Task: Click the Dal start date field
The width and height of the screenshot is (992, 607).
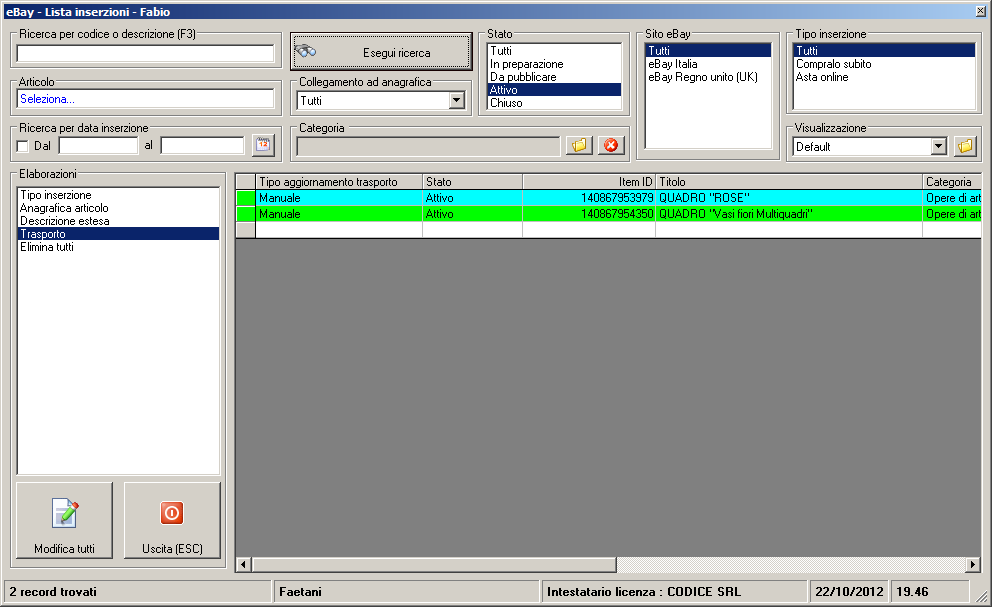Action: click(99, 146)
